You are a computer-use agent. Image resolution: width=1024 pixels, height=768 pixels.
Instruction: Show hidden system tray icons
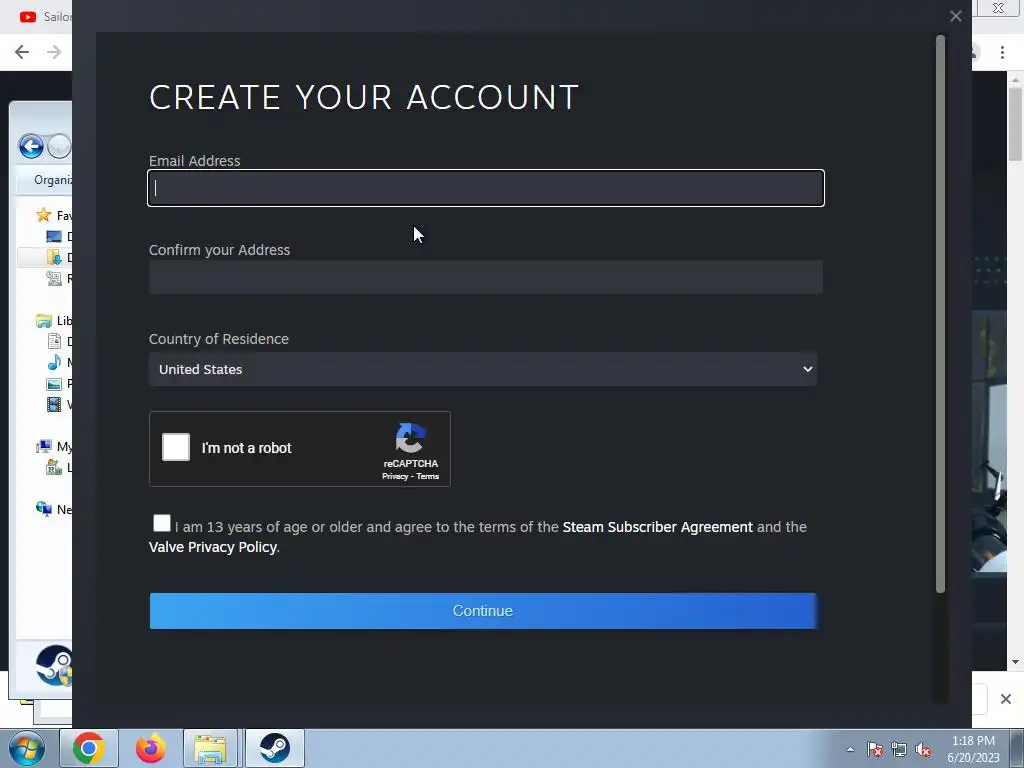(x=850, y=749)
